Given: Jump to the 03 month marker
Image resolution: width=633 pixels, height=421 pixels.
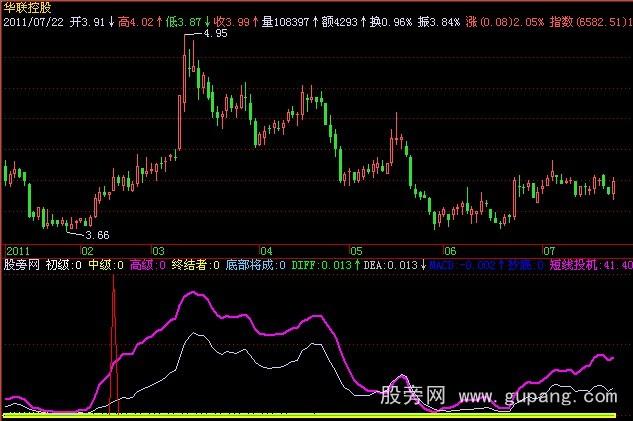Looking at the screenshot, I should click(158, 251).
